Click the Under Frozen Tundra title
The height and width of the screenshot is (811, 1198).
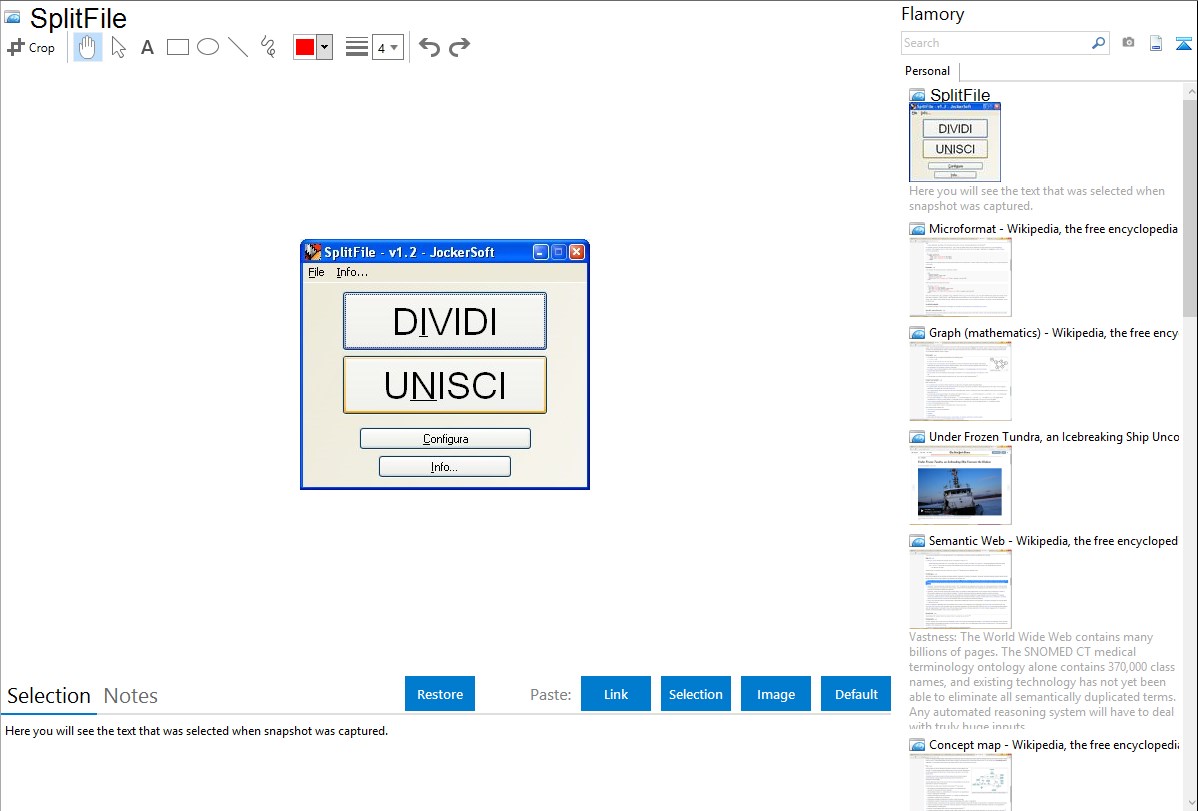tap(1054, 436)
